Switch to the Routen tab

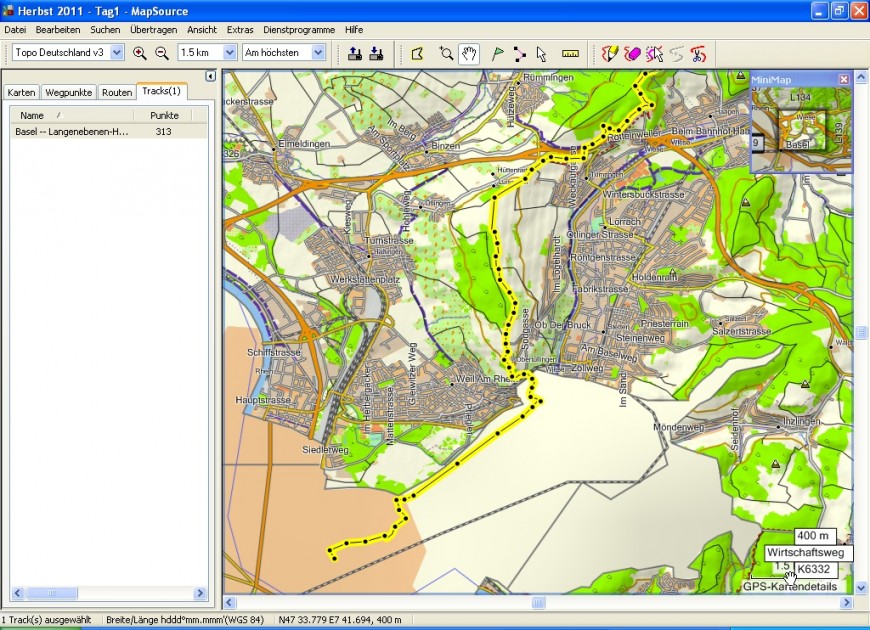(117, 93)
